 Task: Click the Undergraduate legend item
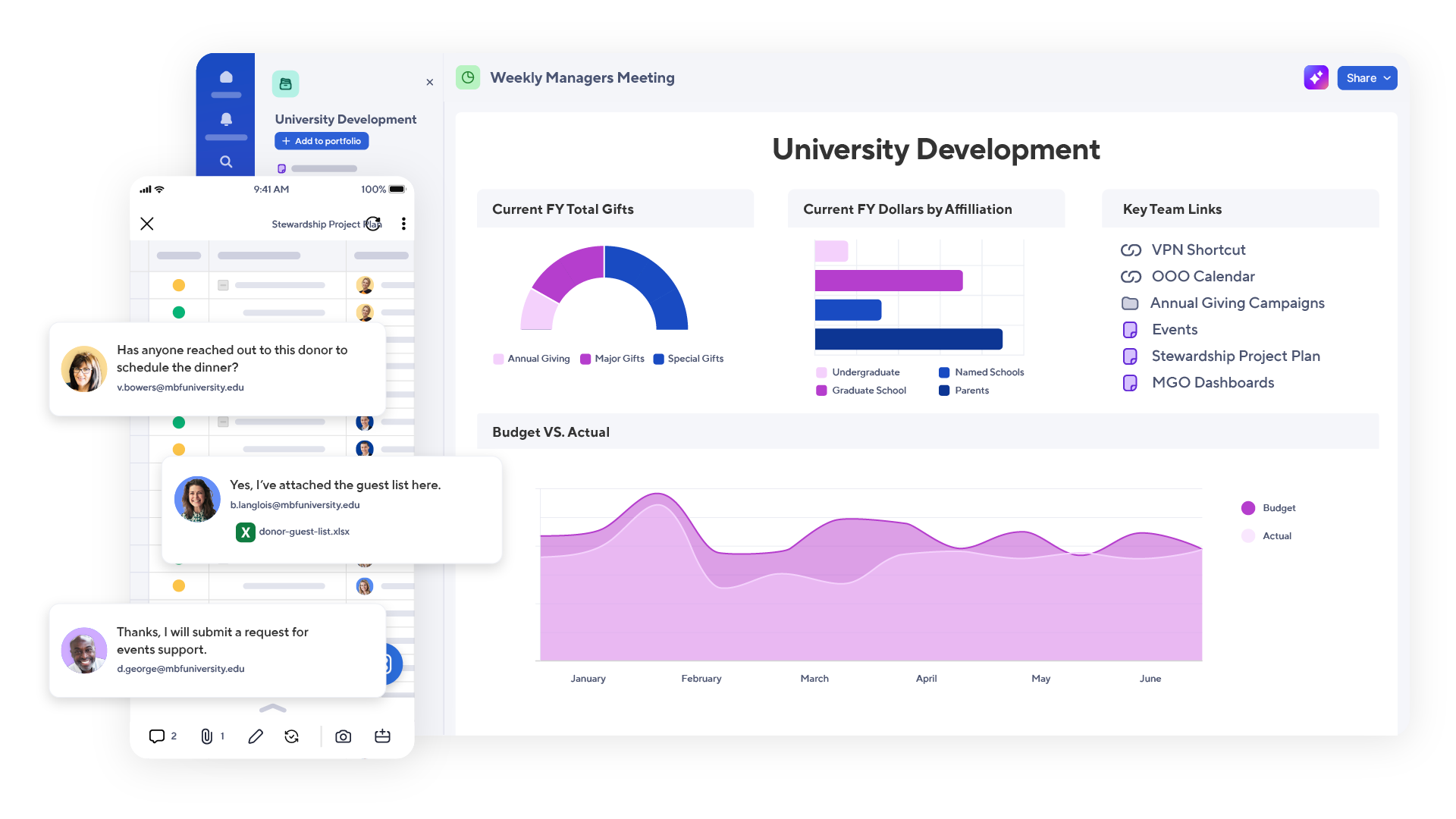click(x=858, y=372)
